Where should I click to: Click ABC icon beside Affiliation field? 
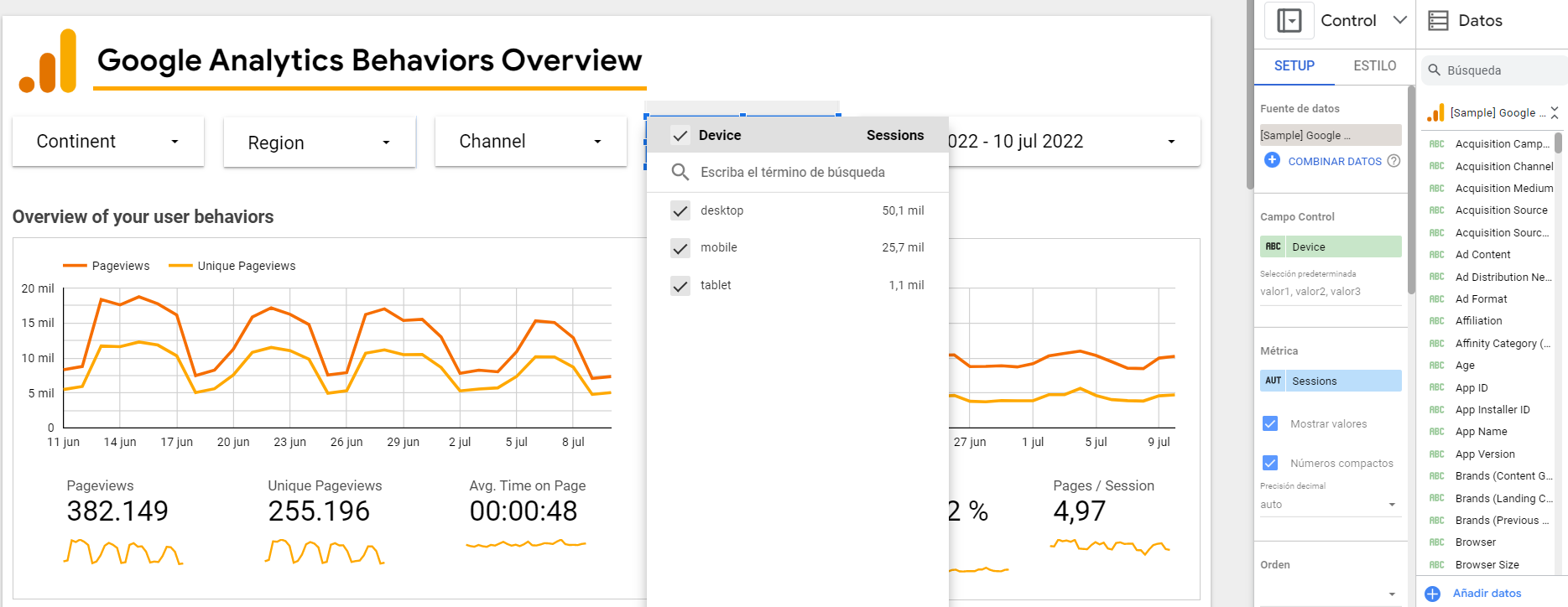click(x=1437, y=321)
